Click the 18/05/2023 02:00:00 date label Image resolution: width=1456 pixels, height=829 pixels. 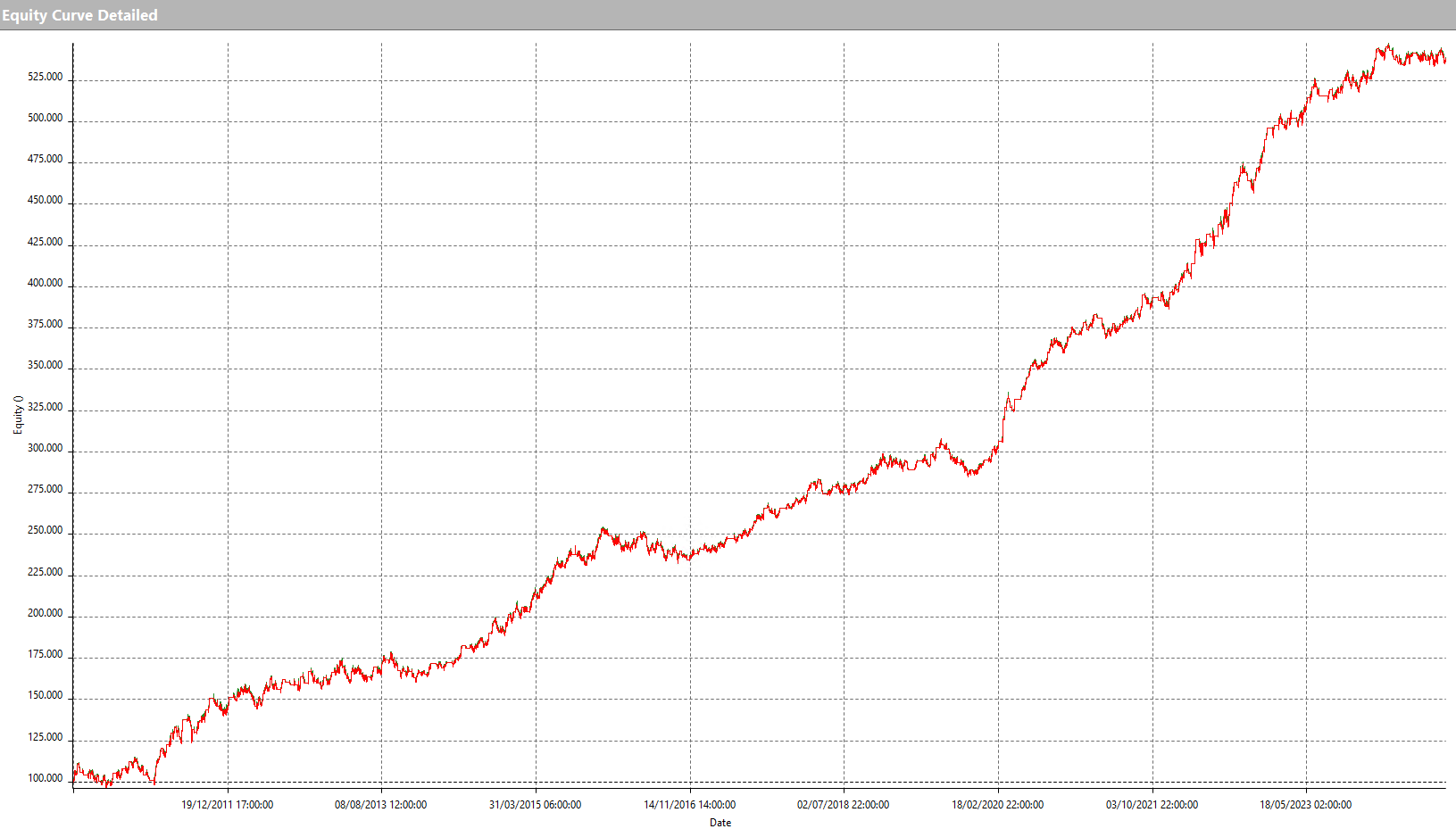click(x=1304, y=804)
